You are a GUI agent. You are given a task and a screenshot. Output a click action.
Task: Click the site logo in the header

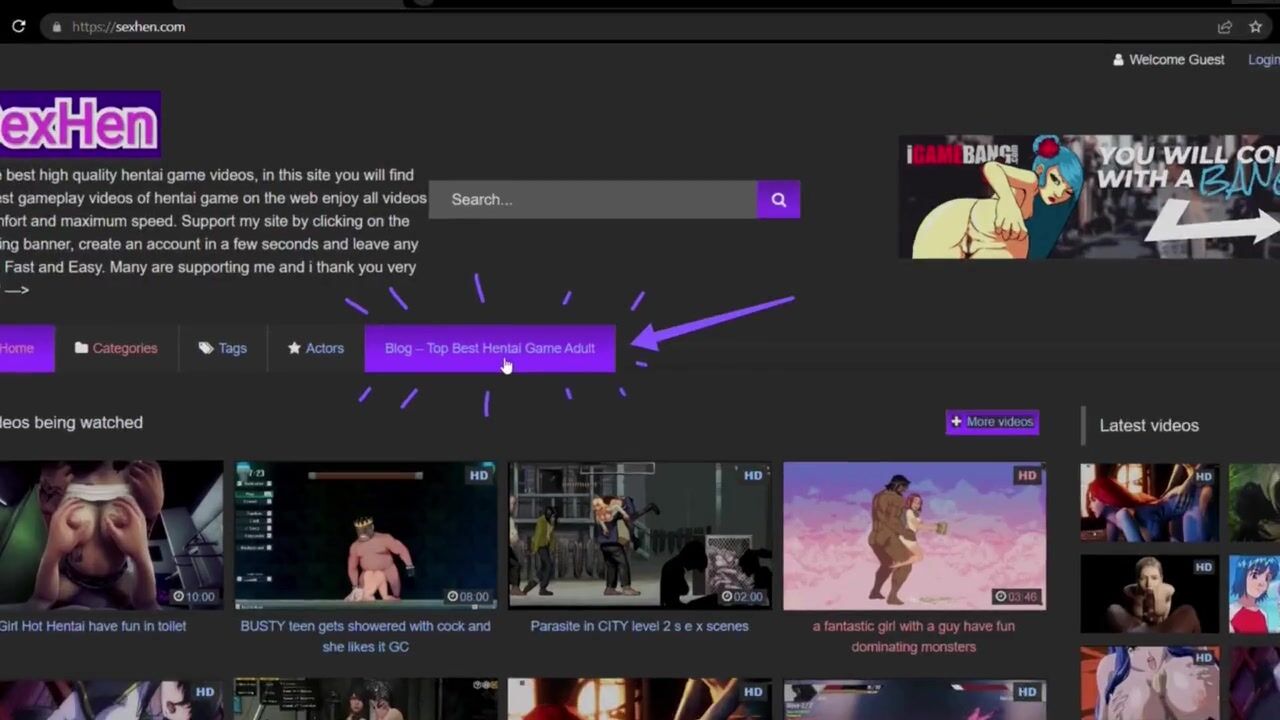pyautogui.click(x=78, y=125)
